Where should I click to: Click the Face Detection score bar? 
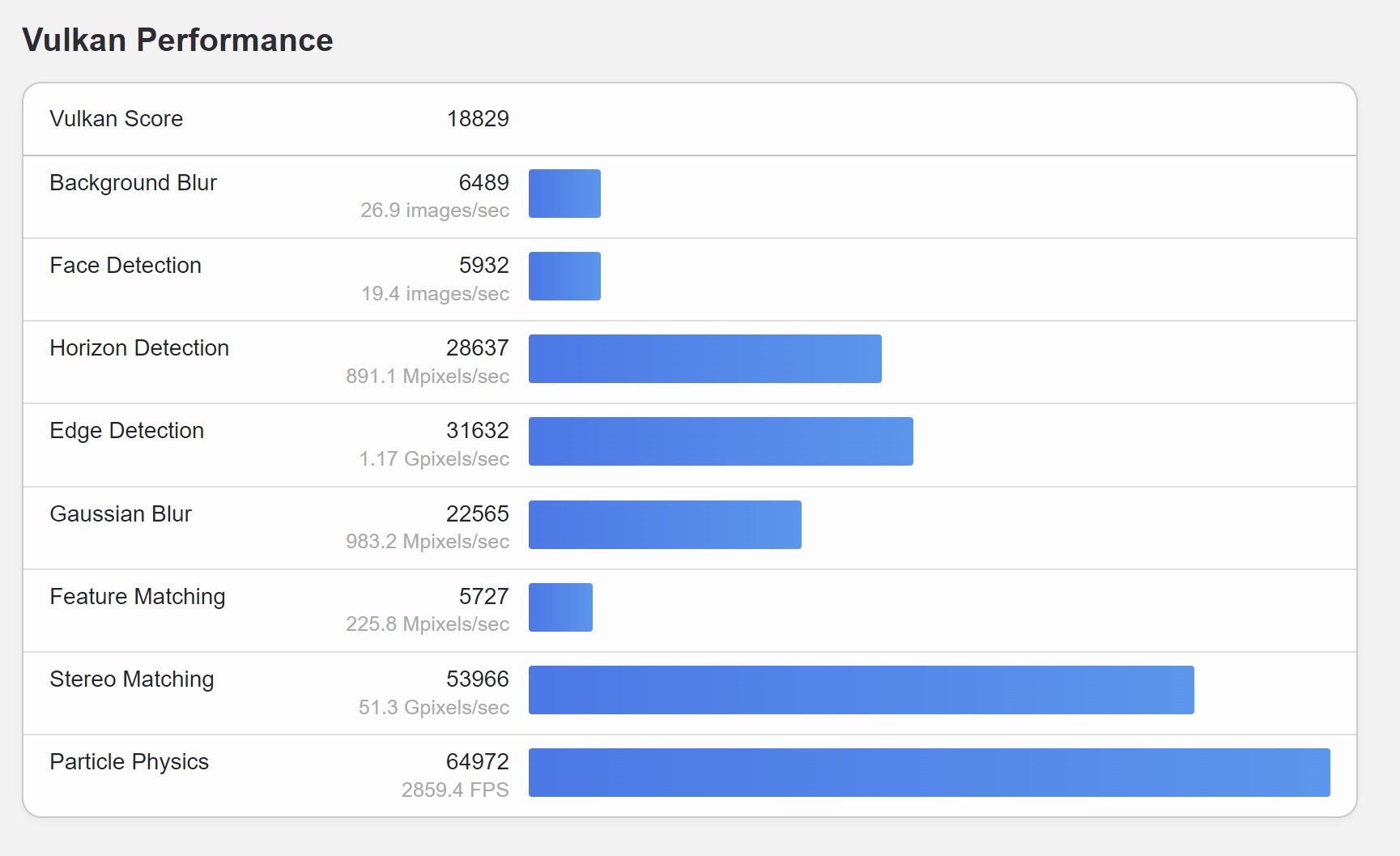564,276
